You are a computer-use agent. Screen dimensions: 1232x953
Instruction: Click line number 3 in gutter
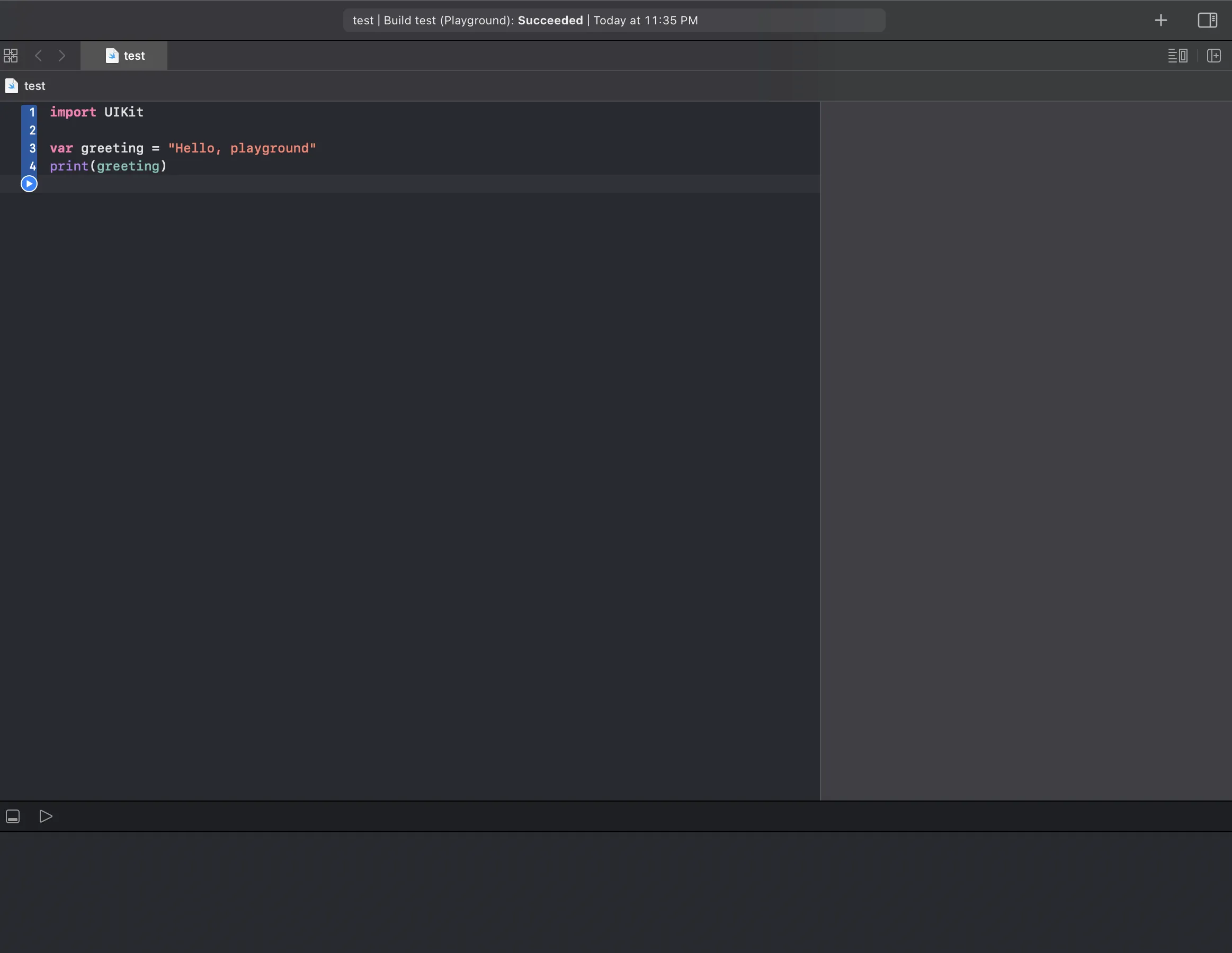32,148
